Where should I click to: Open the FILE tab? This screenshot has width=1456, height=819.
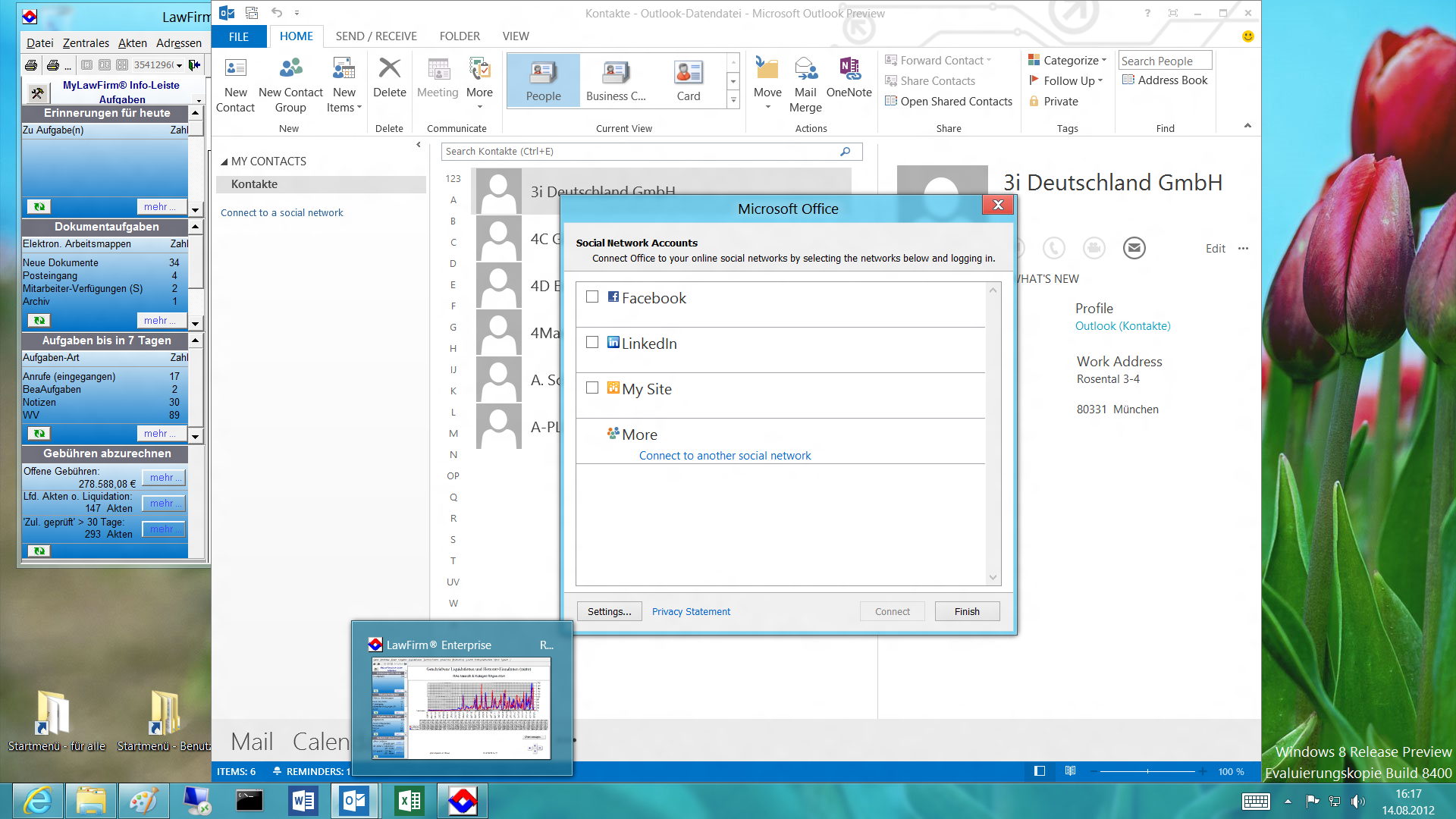tap(239, 36)
